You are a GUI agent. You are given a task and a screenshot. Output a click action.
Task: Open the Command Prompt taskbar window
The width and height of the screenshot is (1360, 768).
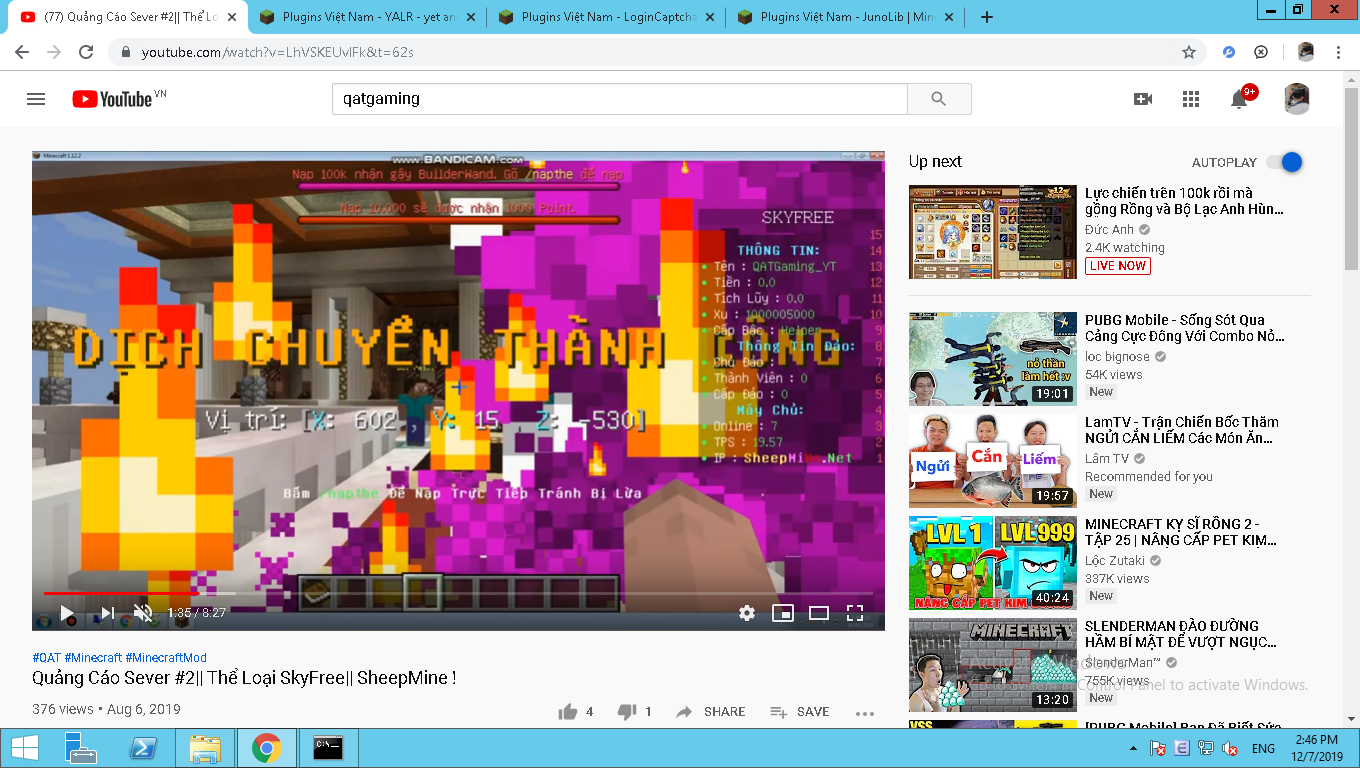[328, 747]
